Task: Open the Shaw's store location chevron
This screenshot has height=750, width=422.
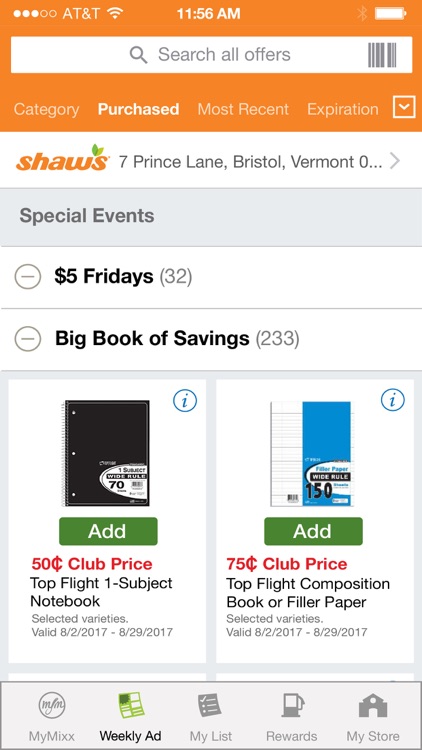Action: pyautogui.click(x=394, y=161)
